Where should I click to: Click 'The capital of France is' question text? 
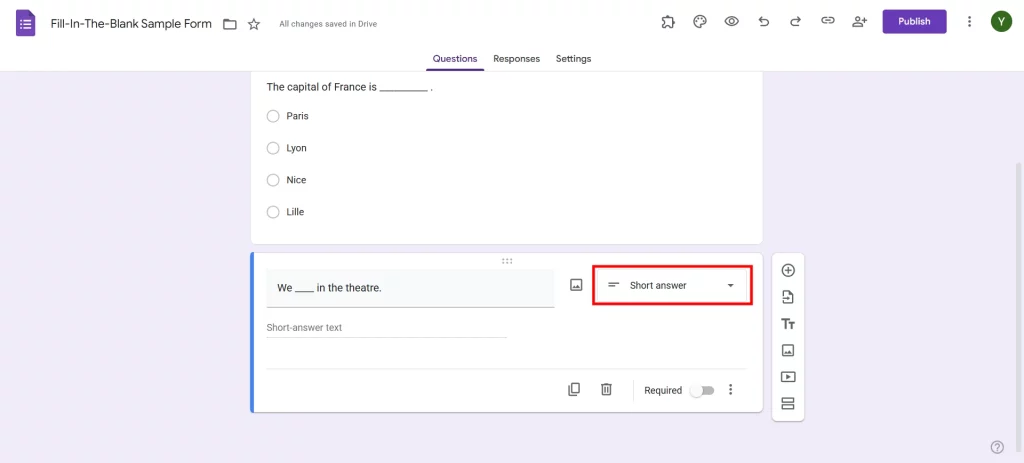[x=349, y=87]
